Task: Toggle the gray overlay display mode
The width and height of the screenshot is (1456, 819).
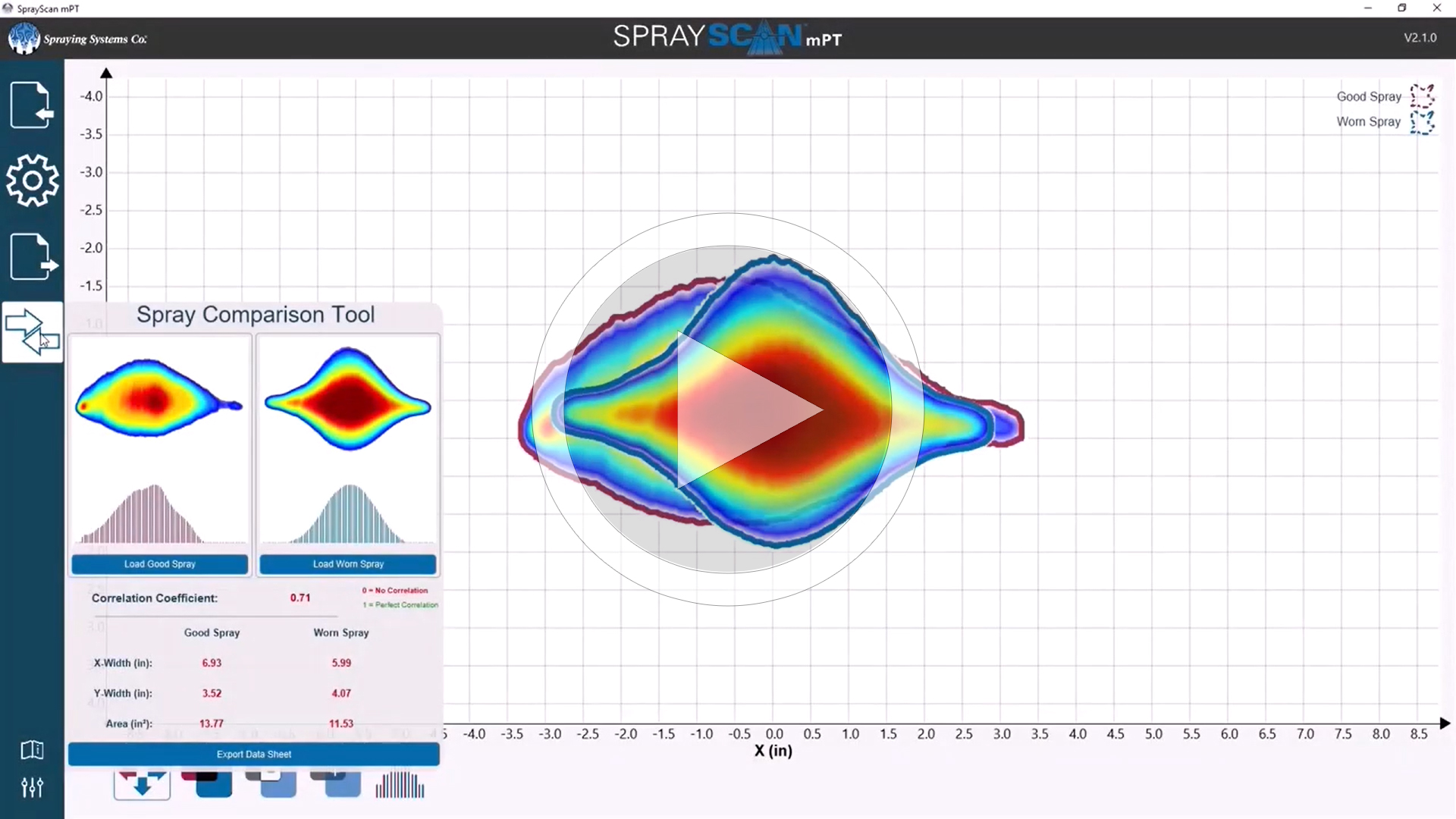Action: click(337, 785)
